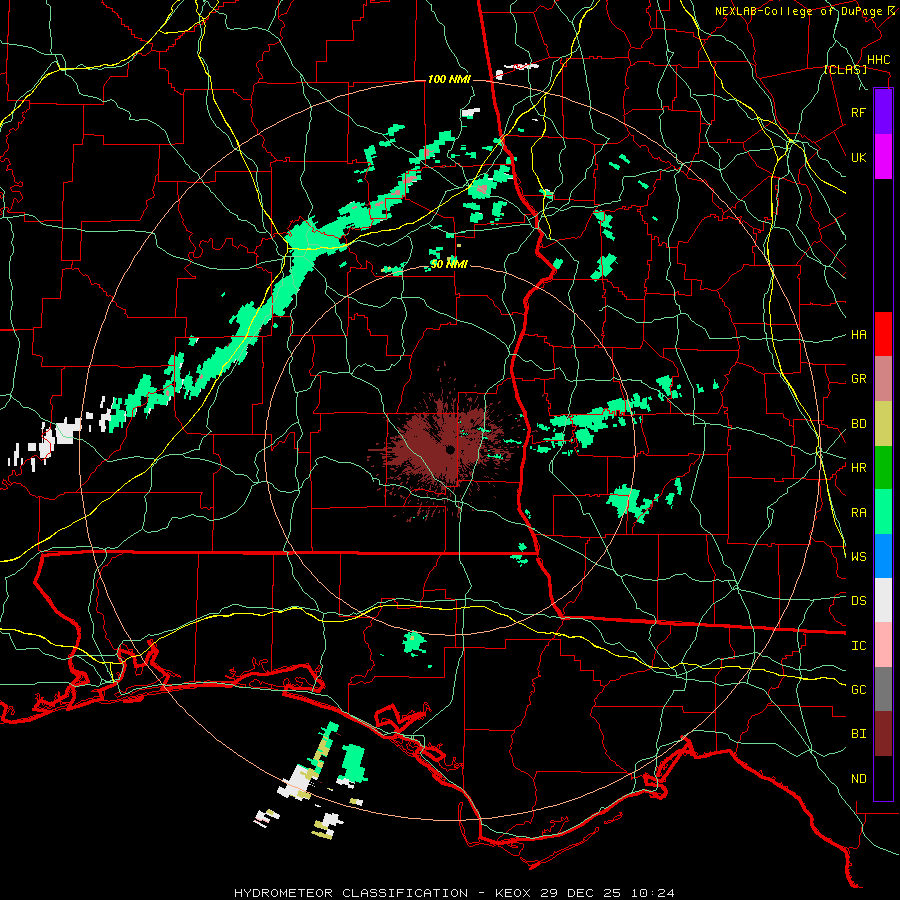900x900 pixels.
Task: Click the '50 NMI' range ring label
Action: point(449,264)
